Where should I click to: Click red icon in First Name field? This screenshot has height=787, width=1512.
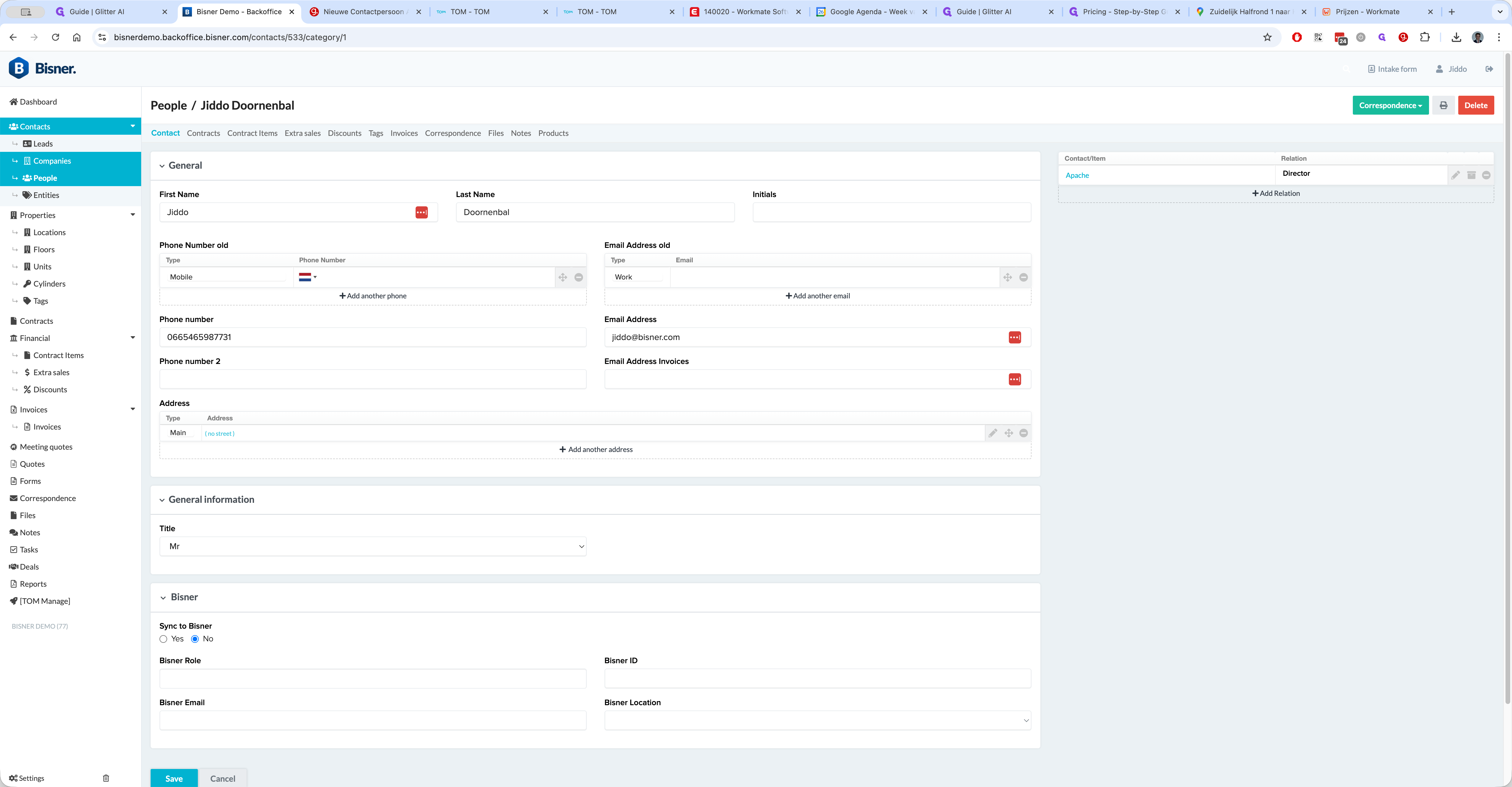coord(421,212)
